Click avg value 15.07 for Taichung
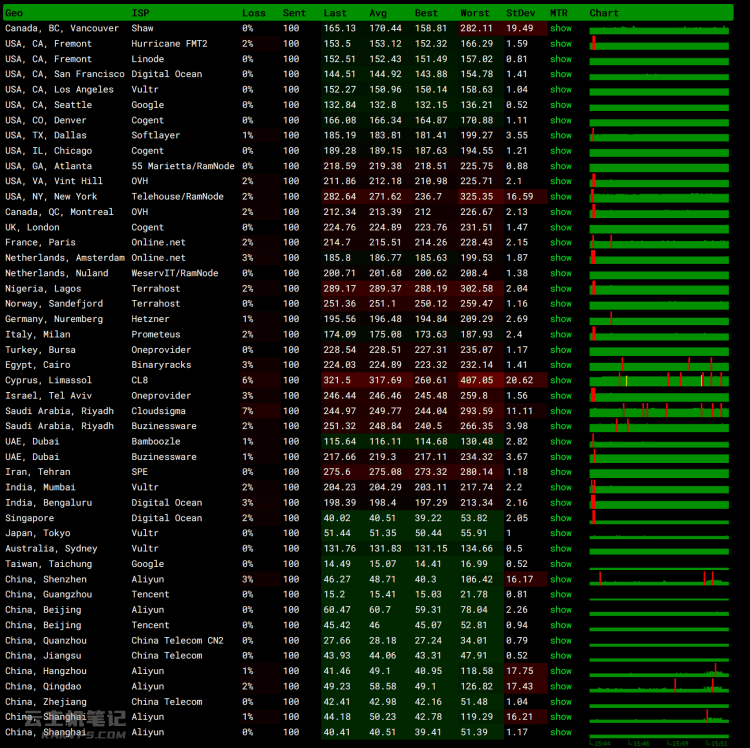750x748 pixels. point(382,564)
